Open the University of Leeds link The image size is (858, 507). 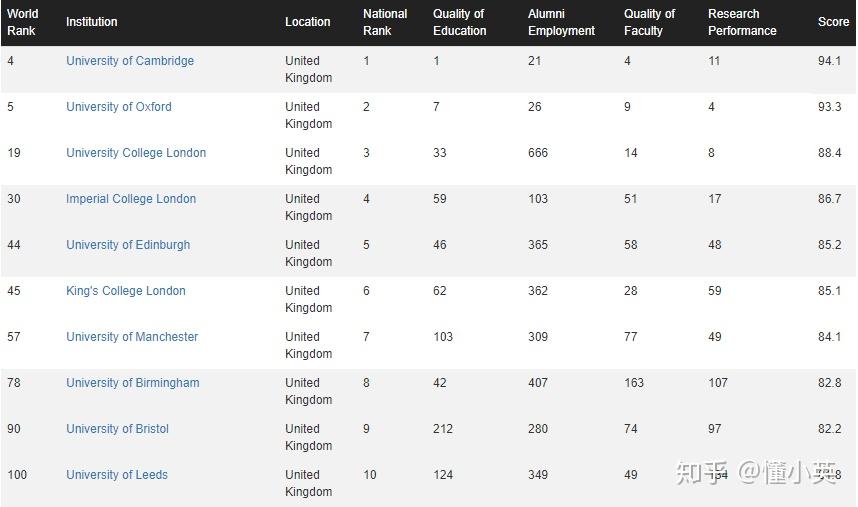(117, 475)
